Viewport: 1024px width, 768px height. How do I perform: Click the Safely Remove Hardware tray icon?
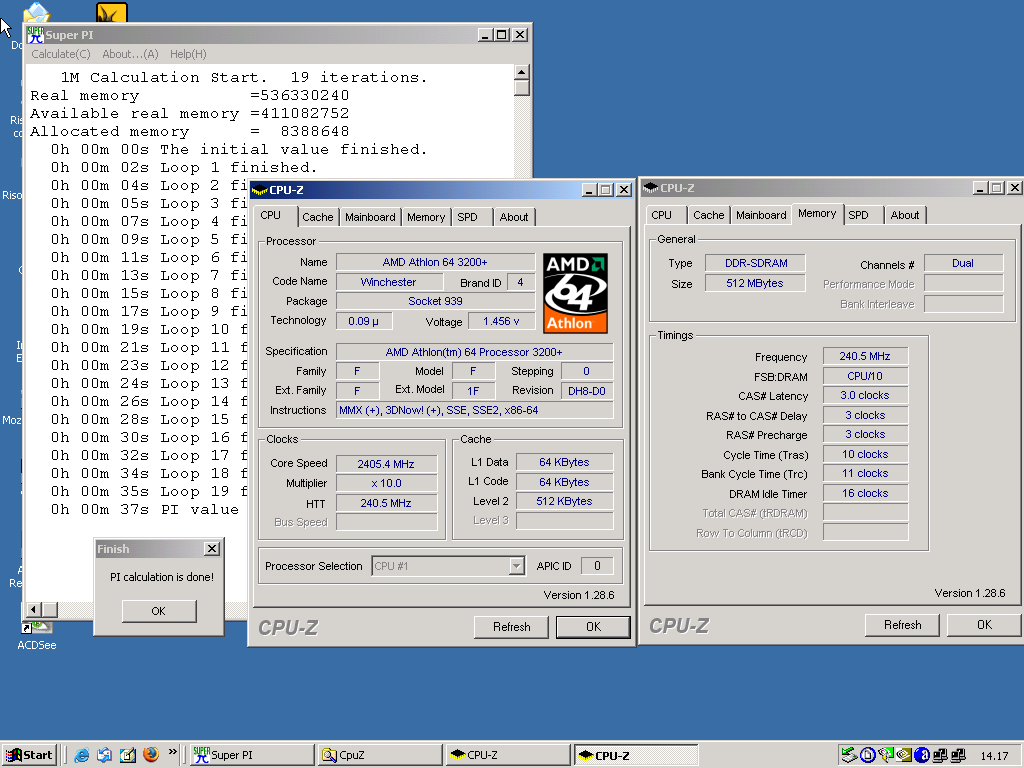click(850, 755)
